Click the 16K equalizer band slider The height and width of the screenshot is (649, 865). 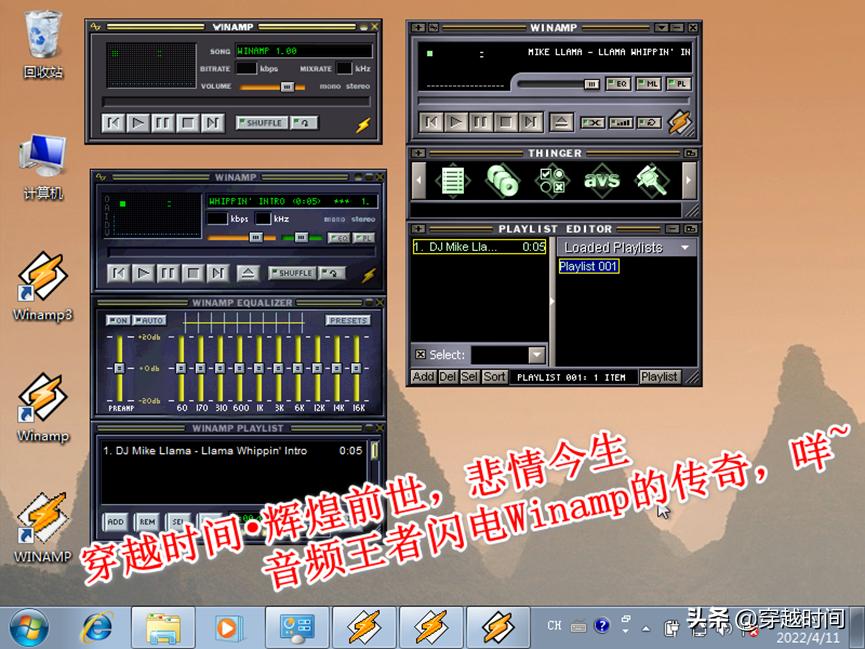tap(356, 368)
